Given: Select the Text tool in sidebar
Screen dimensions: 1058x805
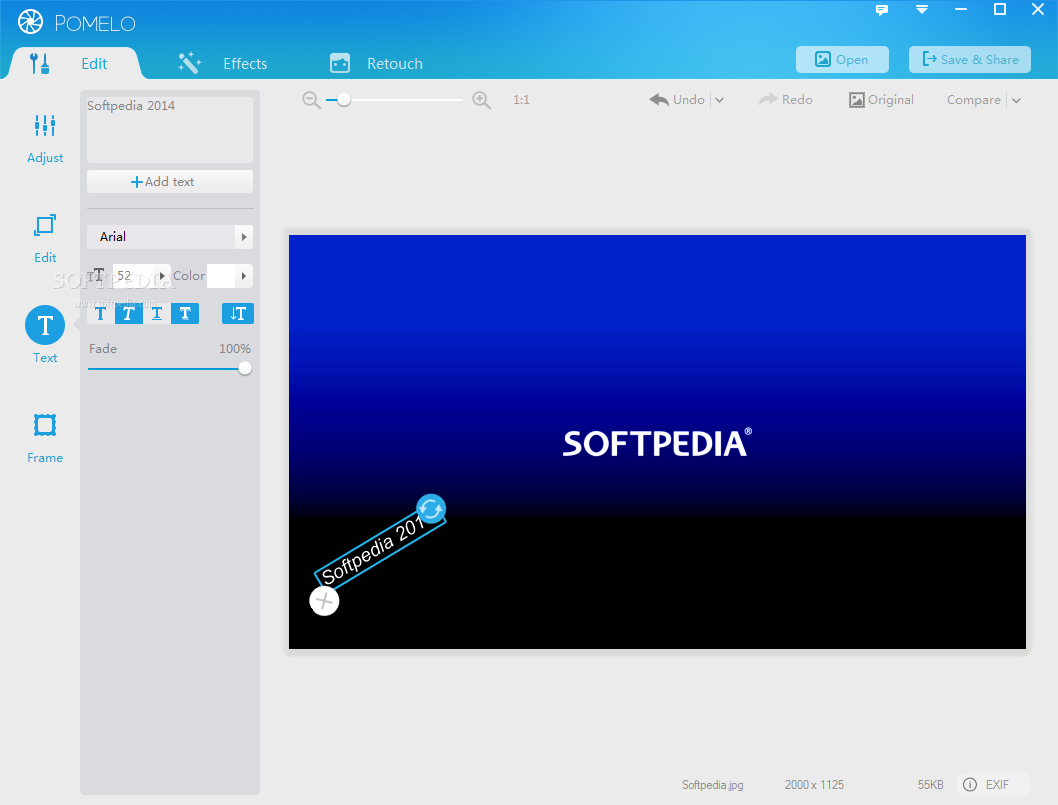Looking at the screenshot, I should (45, 334).
